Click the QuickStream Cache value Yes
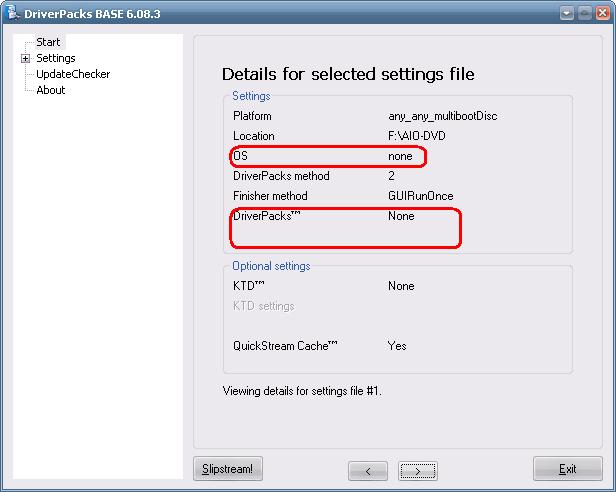This screenshot has height=492, width=616. pos(397,346)
